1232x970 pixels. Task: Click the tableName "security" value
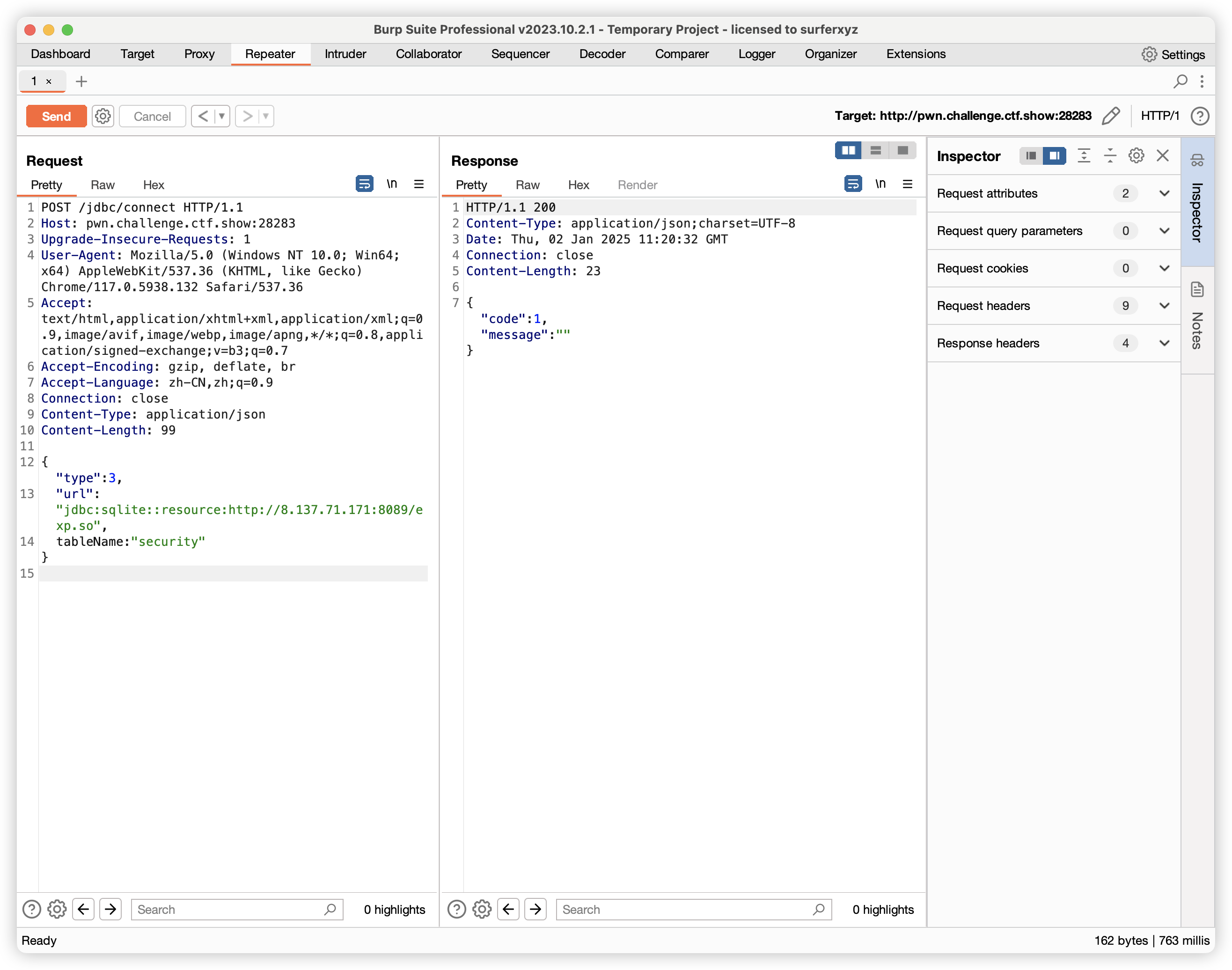click(x=168, y=541)
